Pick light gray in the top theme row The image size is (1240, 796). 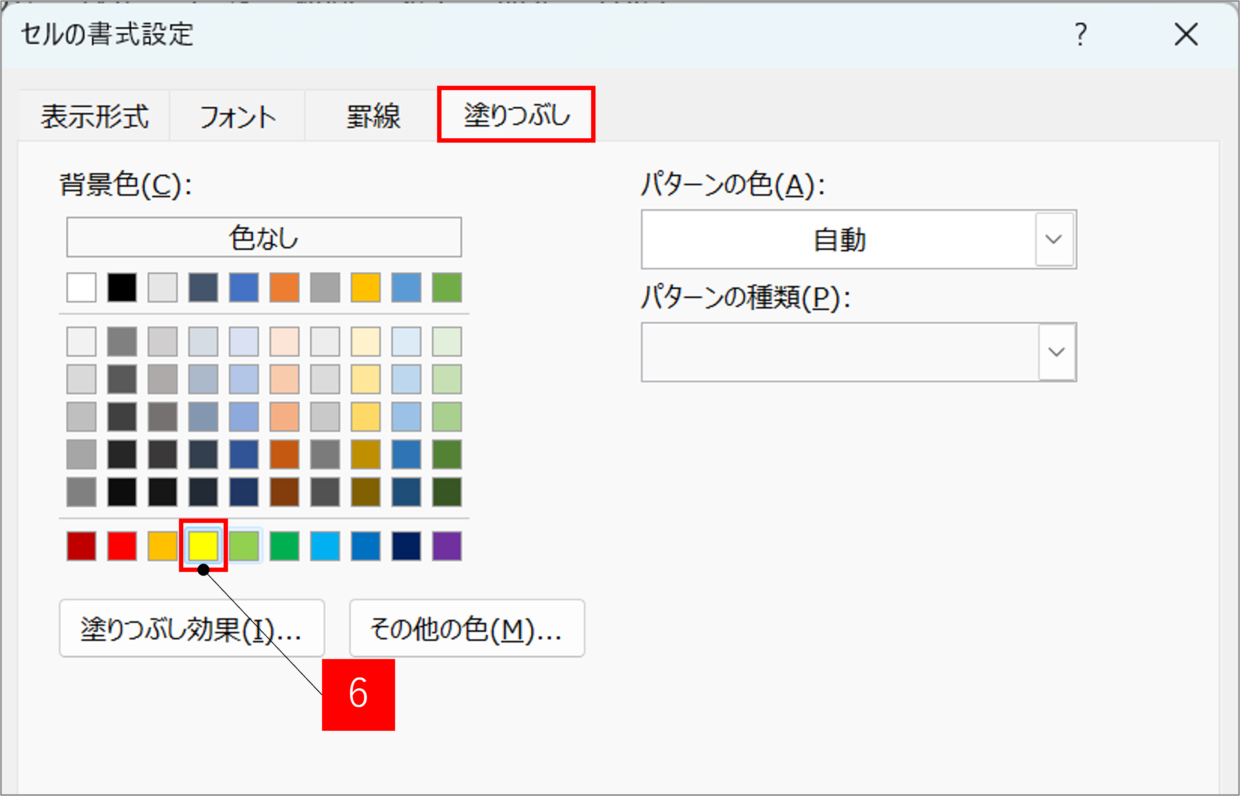click(x=163, y=288)
